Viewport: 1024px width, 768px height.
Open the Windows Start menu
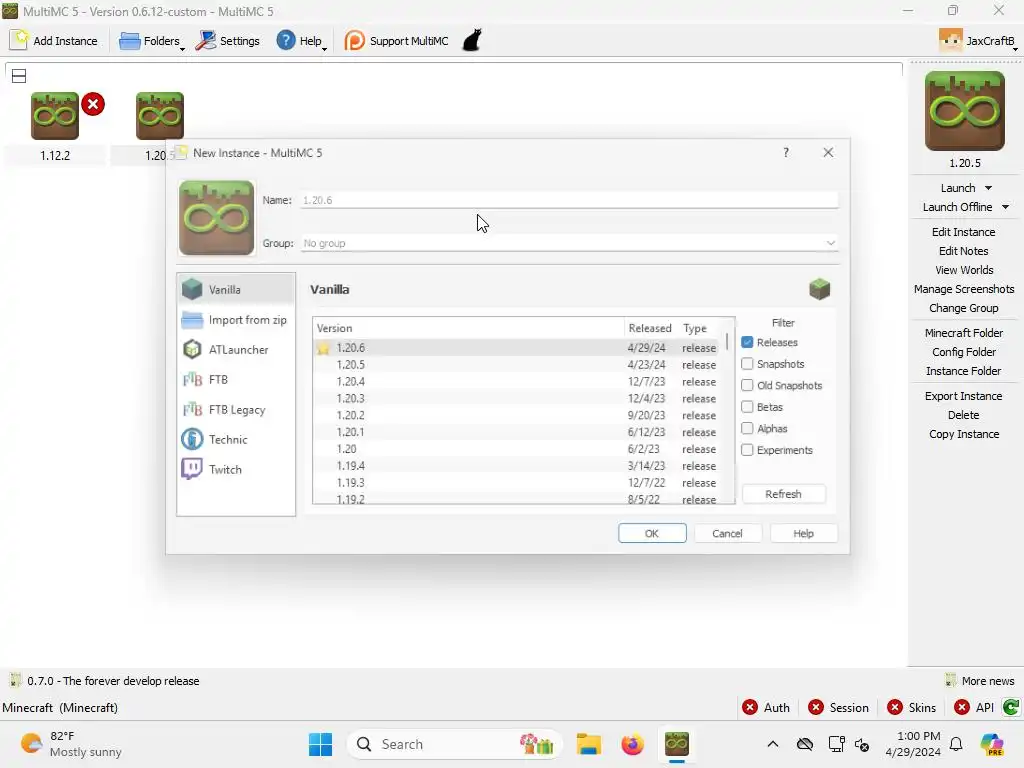tap(320, 744)
